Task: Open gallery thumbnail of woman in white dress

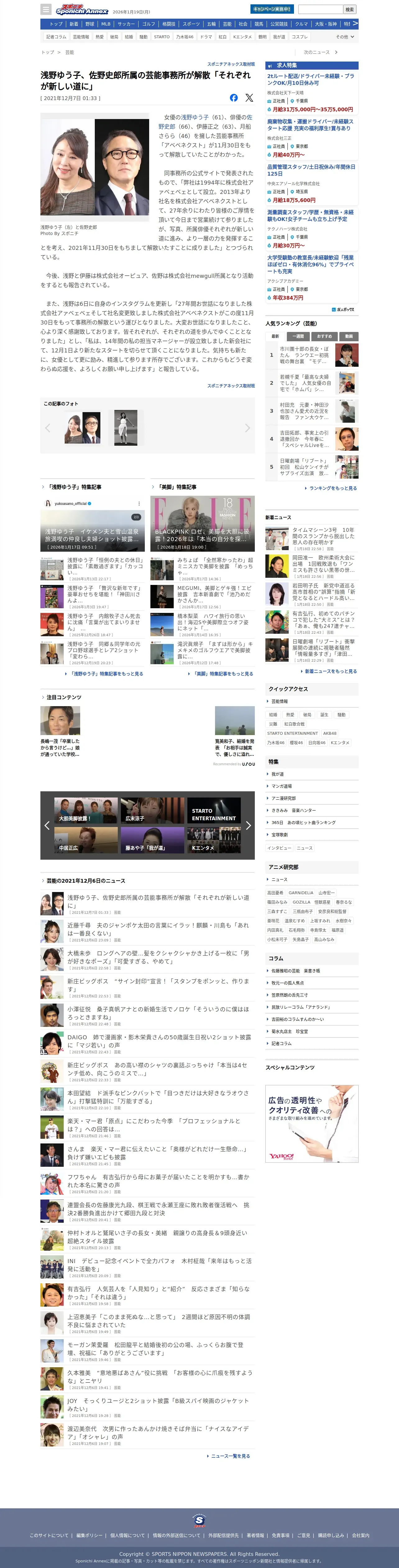Action: click(x=125, y=427)
